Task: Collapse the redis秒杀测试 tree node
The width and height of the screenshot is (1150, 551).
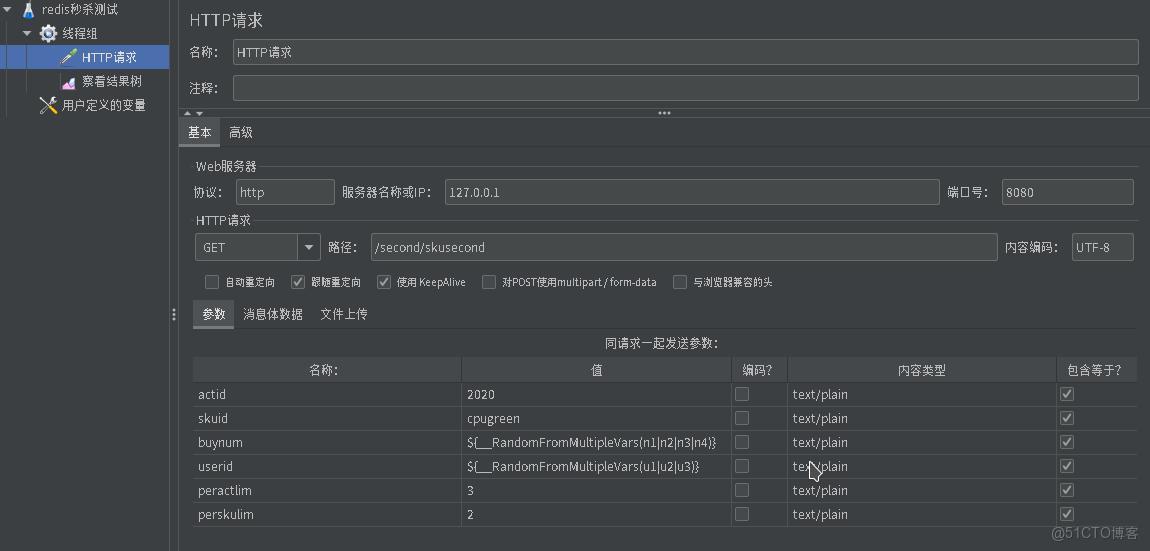Action: [x=7, y=10]
